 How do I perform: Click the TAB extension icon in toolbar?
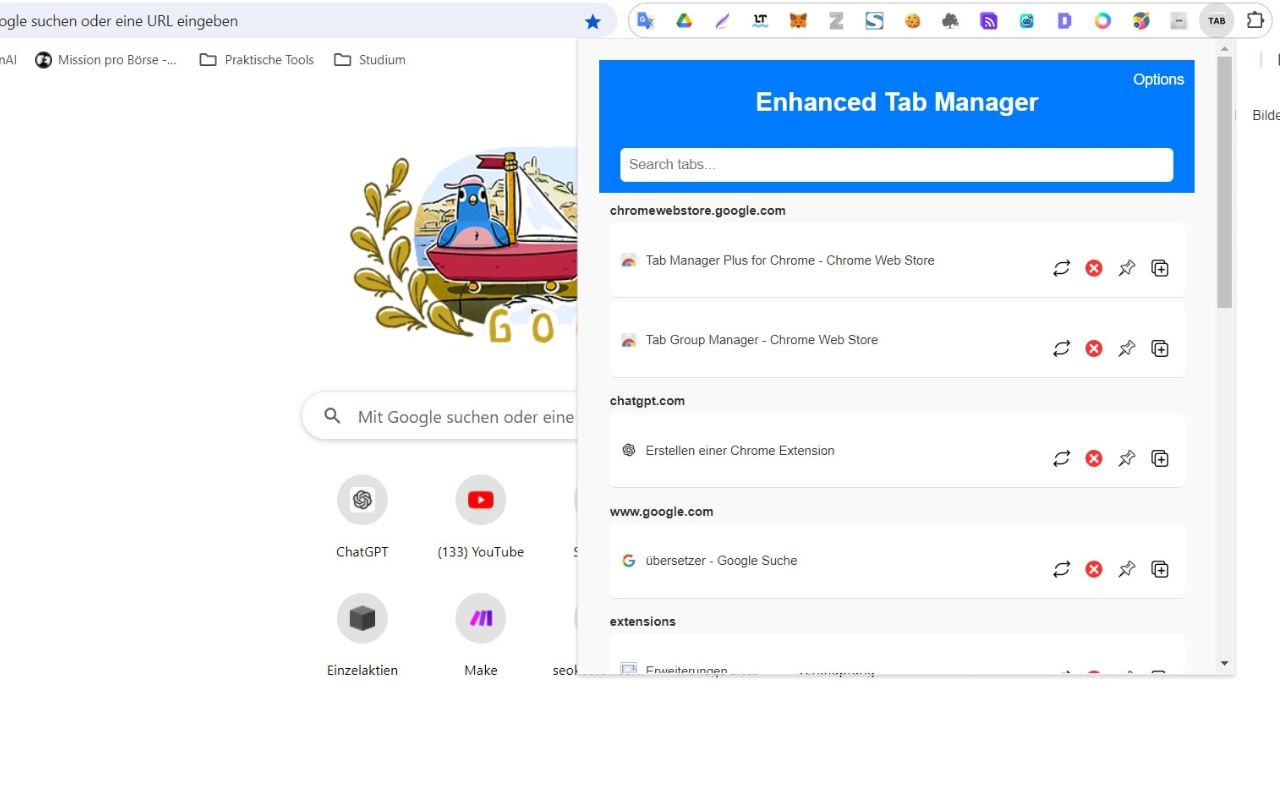(1216, 20)
